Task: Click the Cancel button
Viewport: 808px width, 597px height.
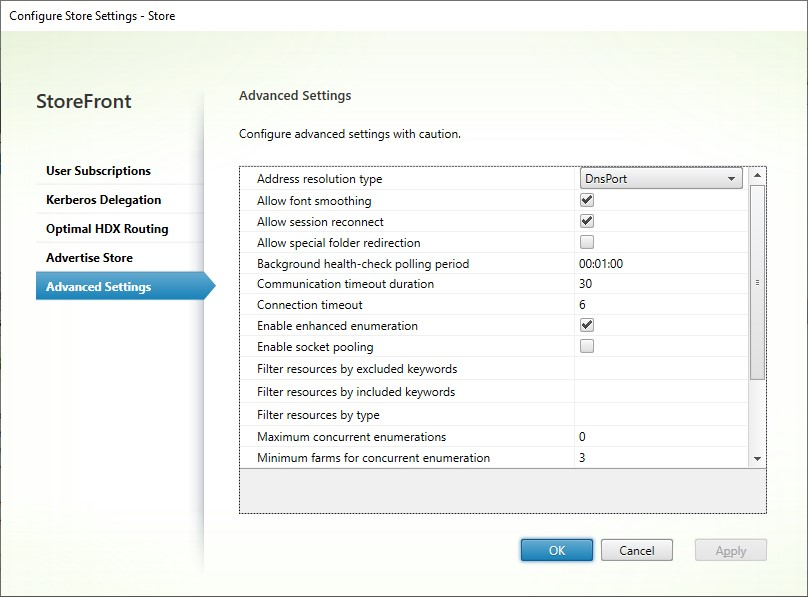Action: [x=637, y=550]
